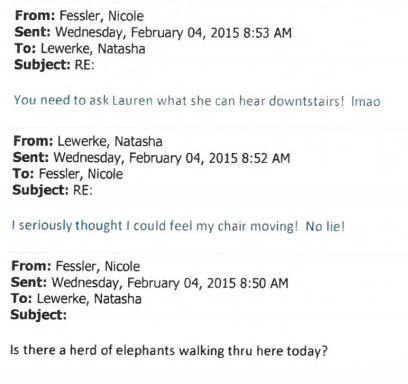Click the word lmao in first message

point(366,101)
